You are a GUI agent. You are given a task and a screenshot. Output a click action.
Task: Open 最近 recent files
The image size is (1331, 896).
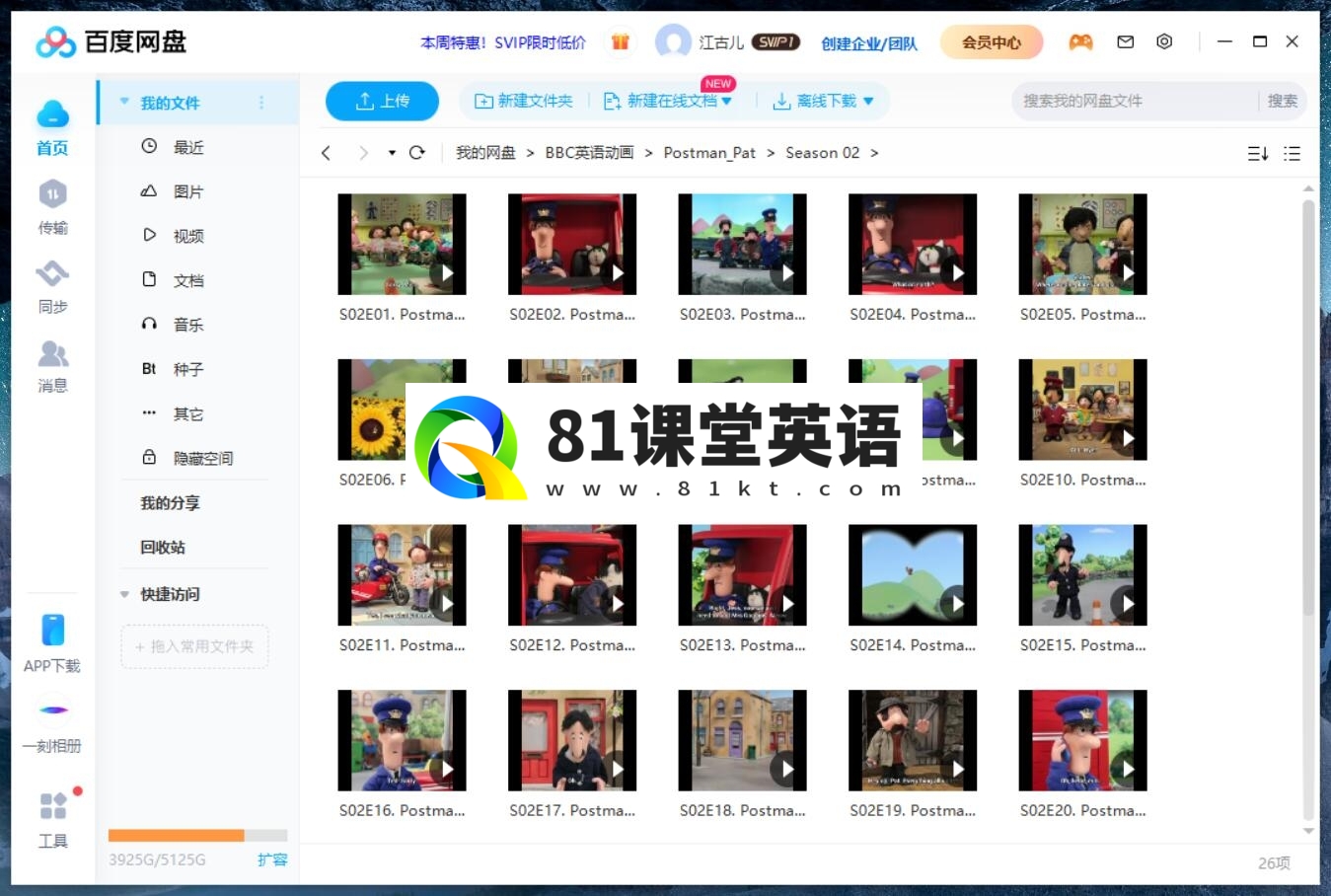tap(187, 147)
